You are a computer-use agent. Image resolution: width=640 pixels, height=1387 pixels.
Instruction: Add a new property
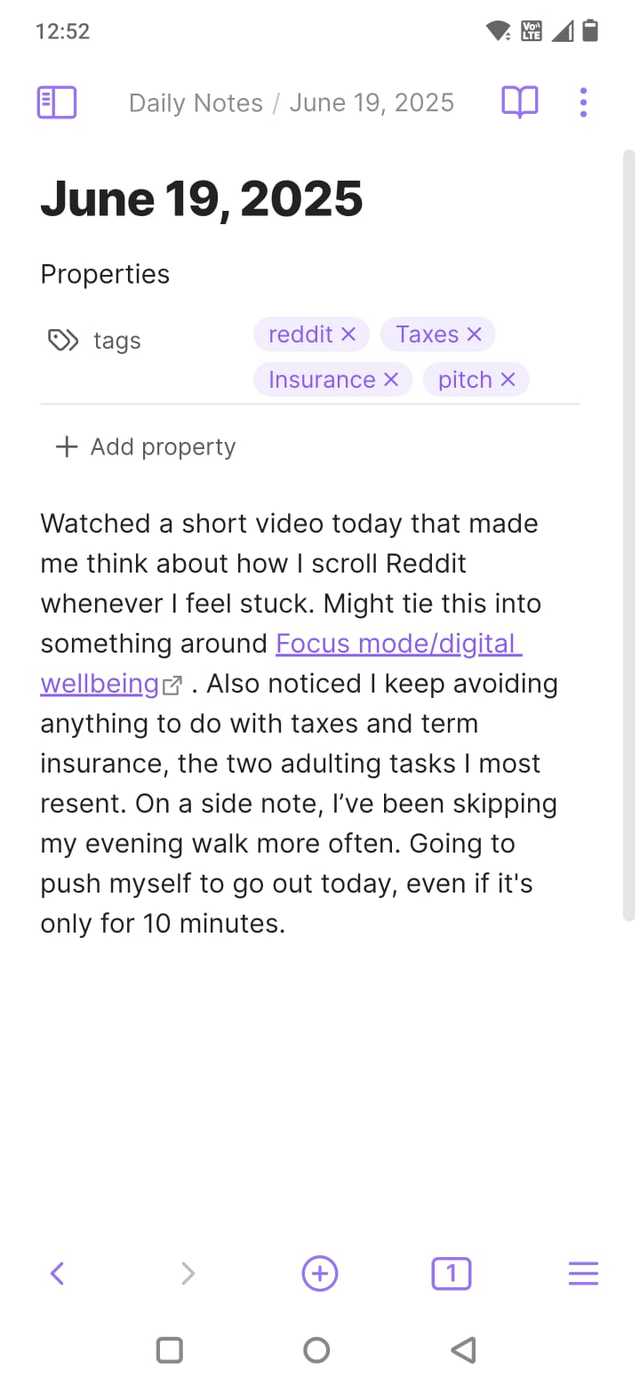pyautogui.click(x=146, y=447)
